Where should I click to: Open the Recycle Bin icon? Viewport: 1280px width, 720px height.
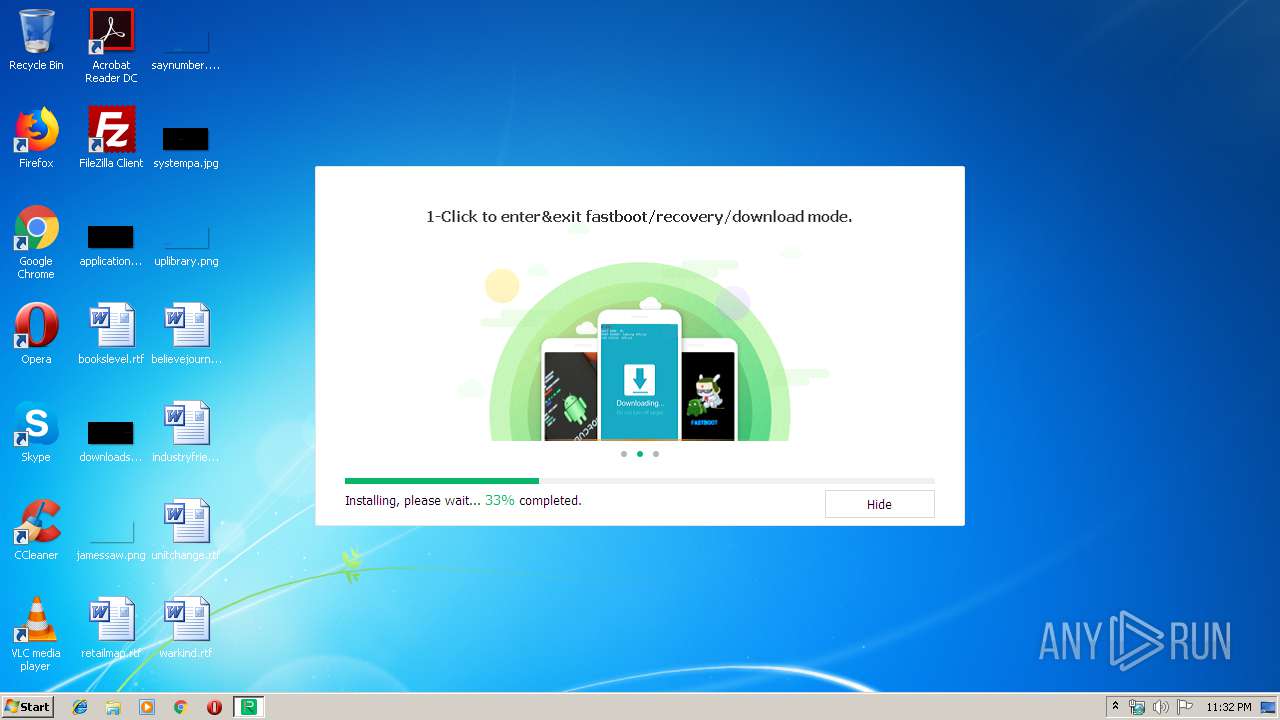click(x=36, y=40)
